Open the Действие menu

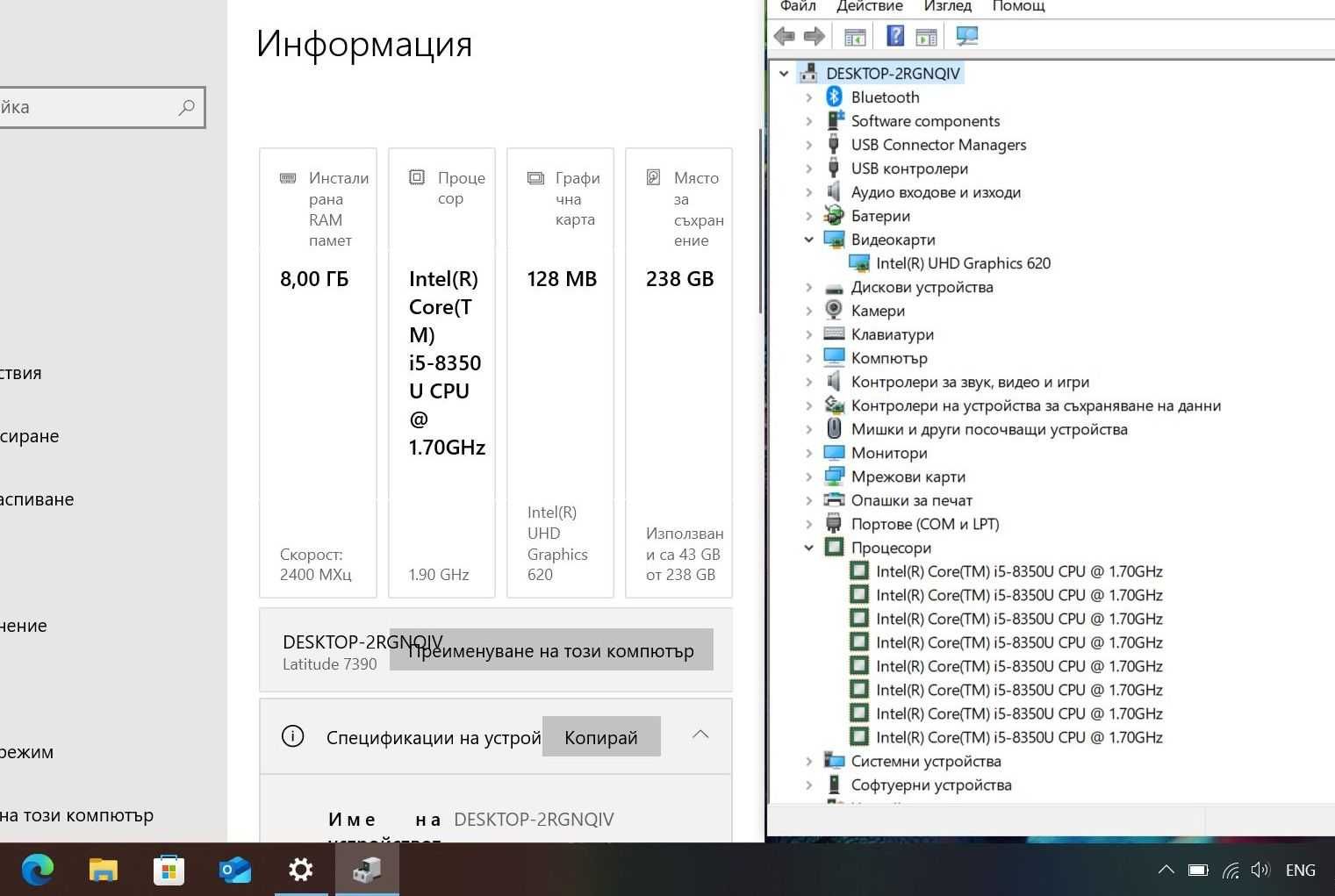pyautogui.click(x=870, y=6)
